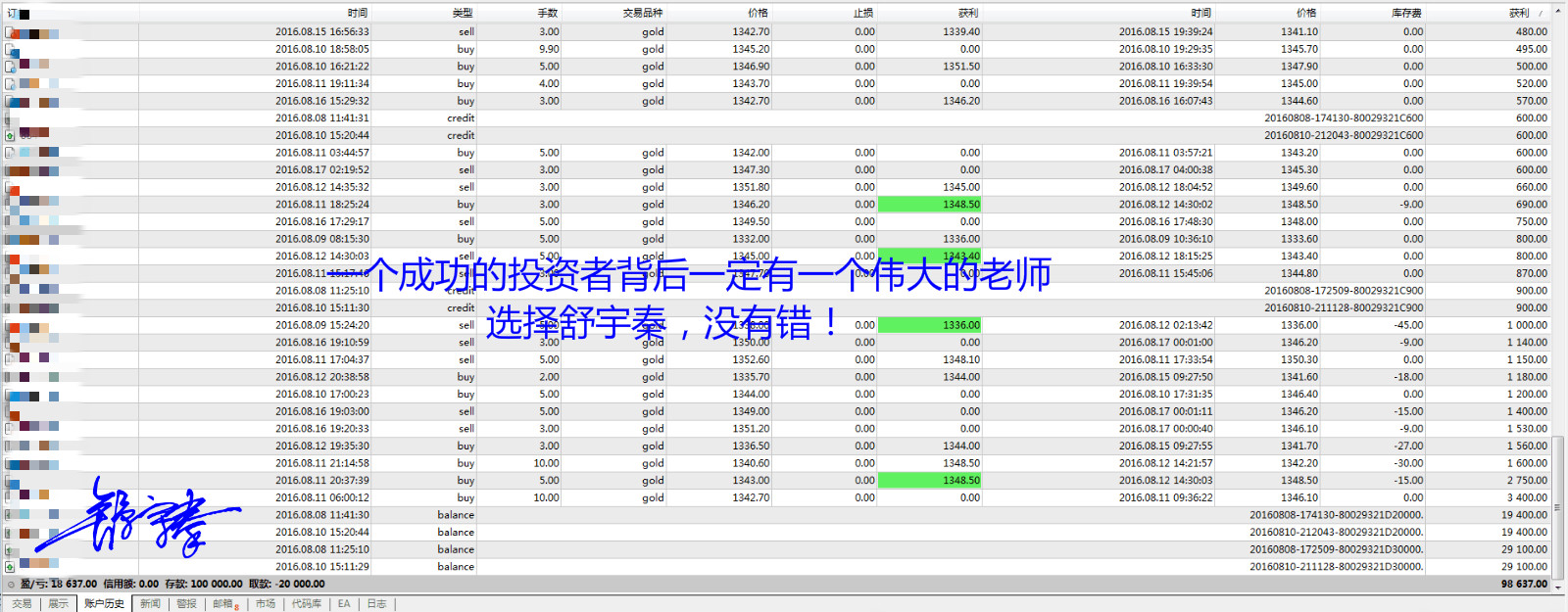This screenshot has height=612, width=1568.
Task: Click the green deposit icon of the 2016.08.10 15:20:44 credit row
Action: click(x=10, y=136)
